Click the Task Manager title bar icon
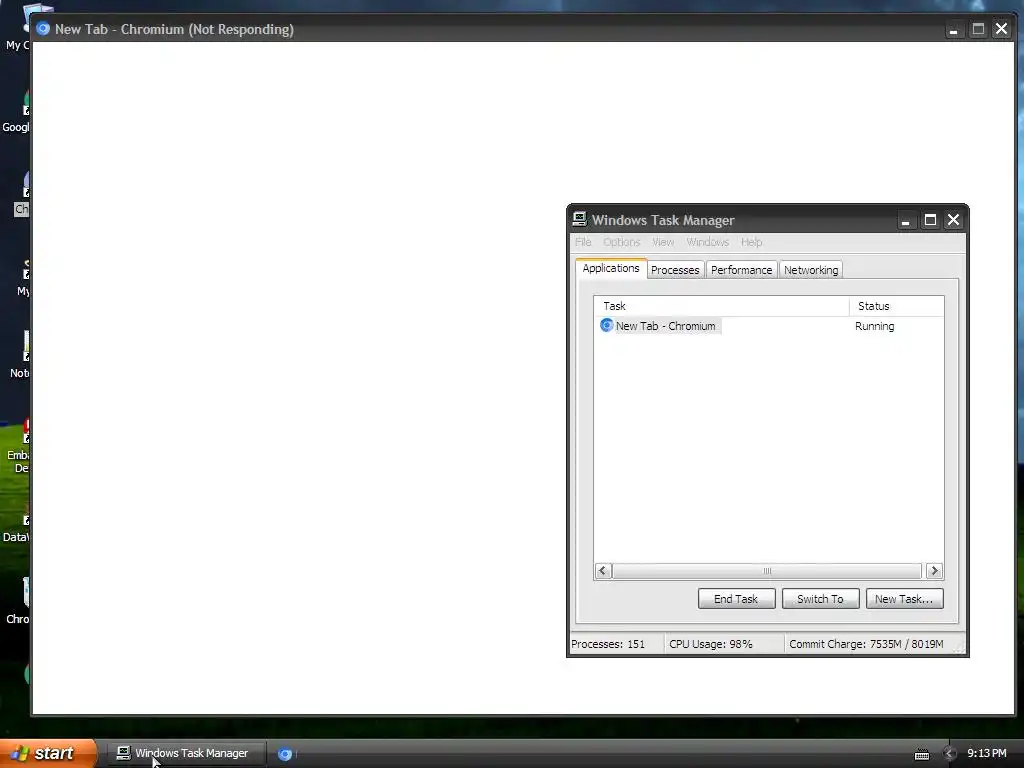 tap(579, 219)
